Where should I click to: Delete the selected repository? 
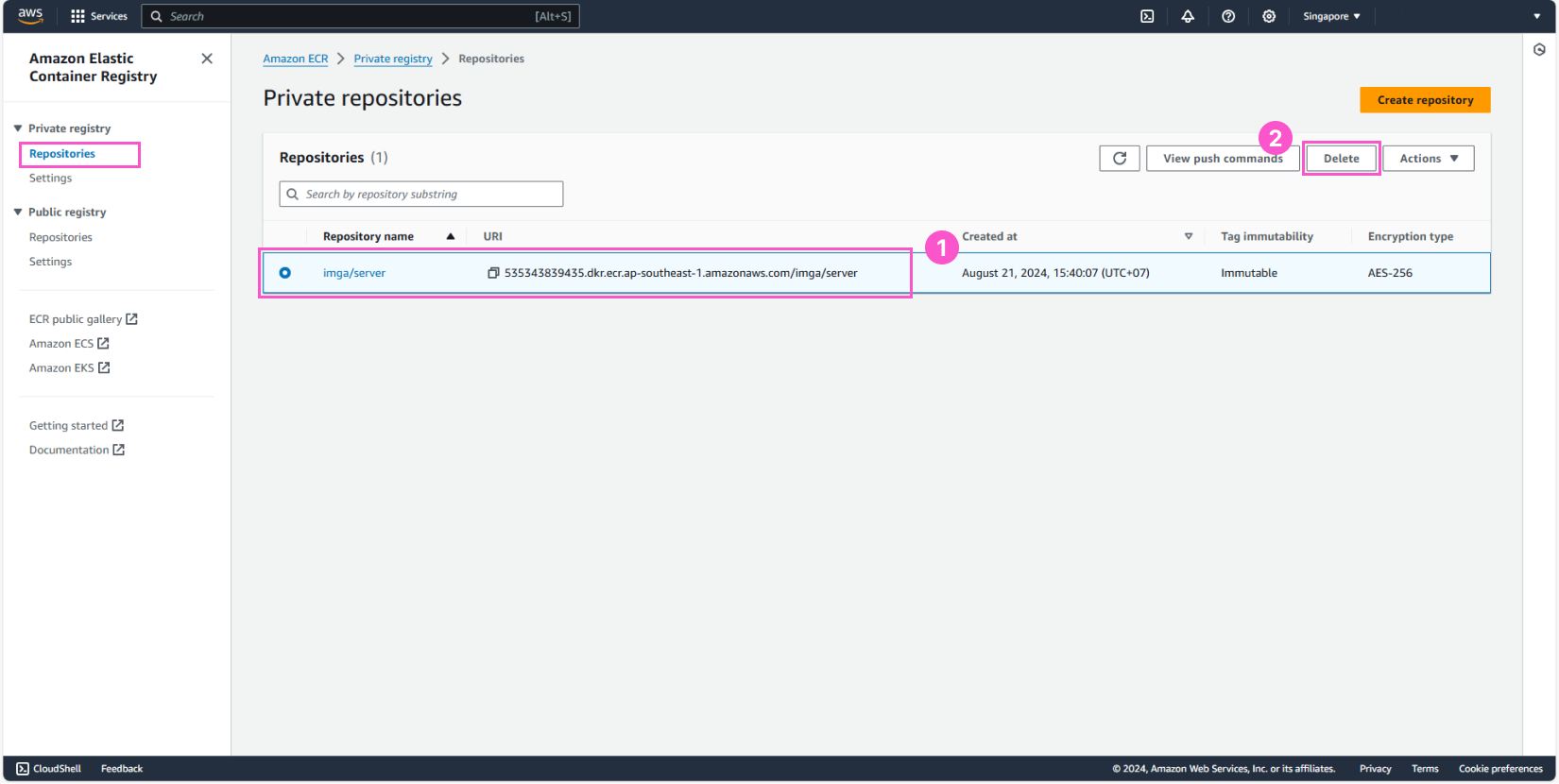[x=1341, y=159]
